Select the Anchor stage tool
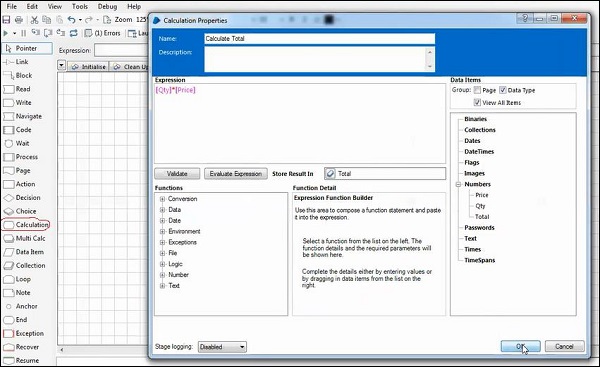 pyautogui.click(x=21, y=307)
